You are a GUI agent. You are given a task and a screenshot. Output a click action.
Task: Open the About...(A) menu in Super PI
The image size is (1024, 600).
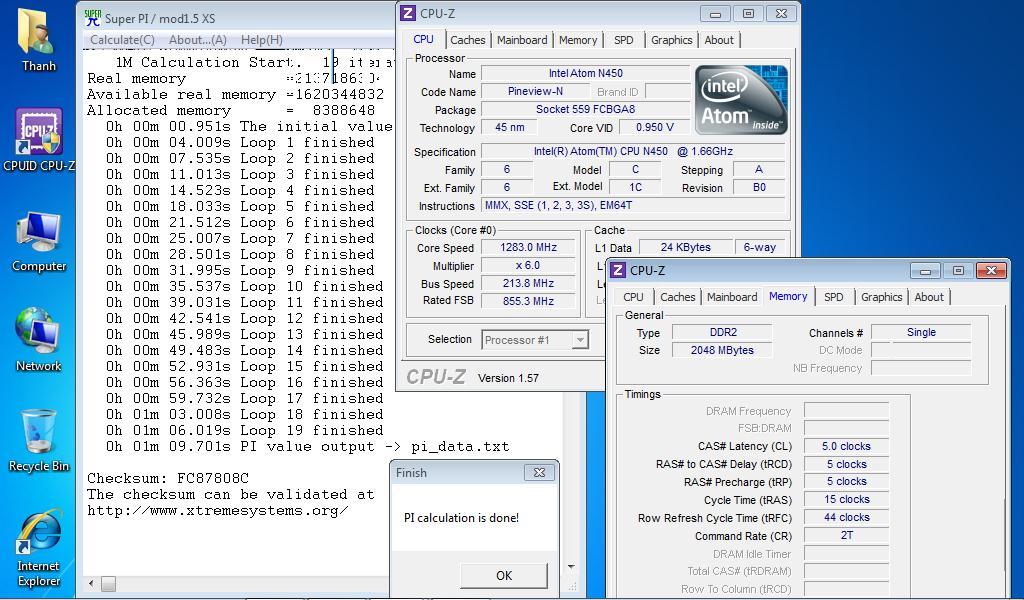click(197, 40)
